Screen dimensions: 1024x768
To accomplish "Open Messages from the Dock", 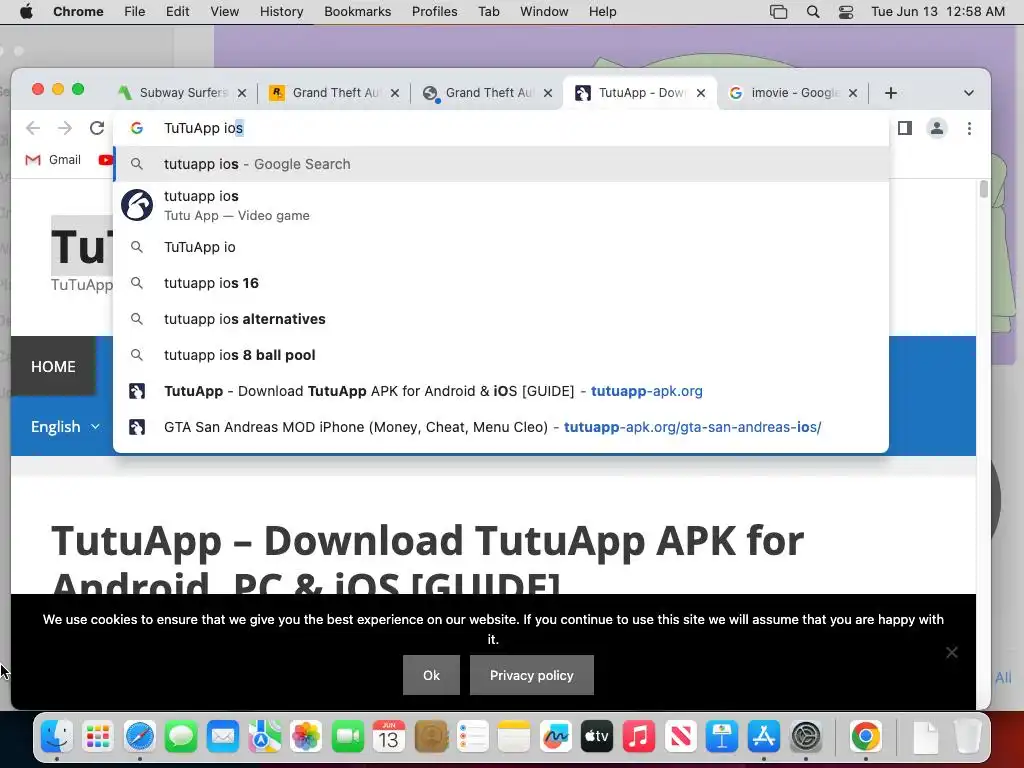I will pos(181,737).
